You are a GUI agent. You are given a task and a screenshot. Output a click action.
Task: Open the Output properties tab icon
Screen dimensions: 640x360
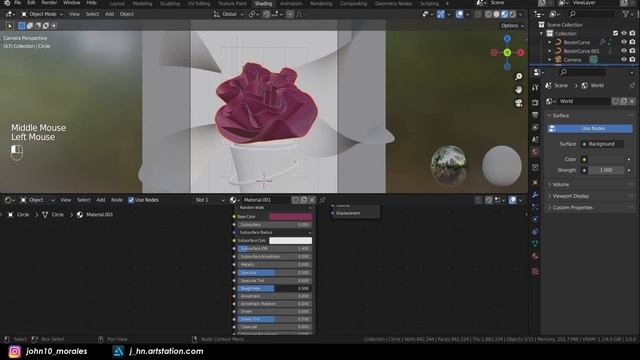pyautogui.click(x=535, y=115)
